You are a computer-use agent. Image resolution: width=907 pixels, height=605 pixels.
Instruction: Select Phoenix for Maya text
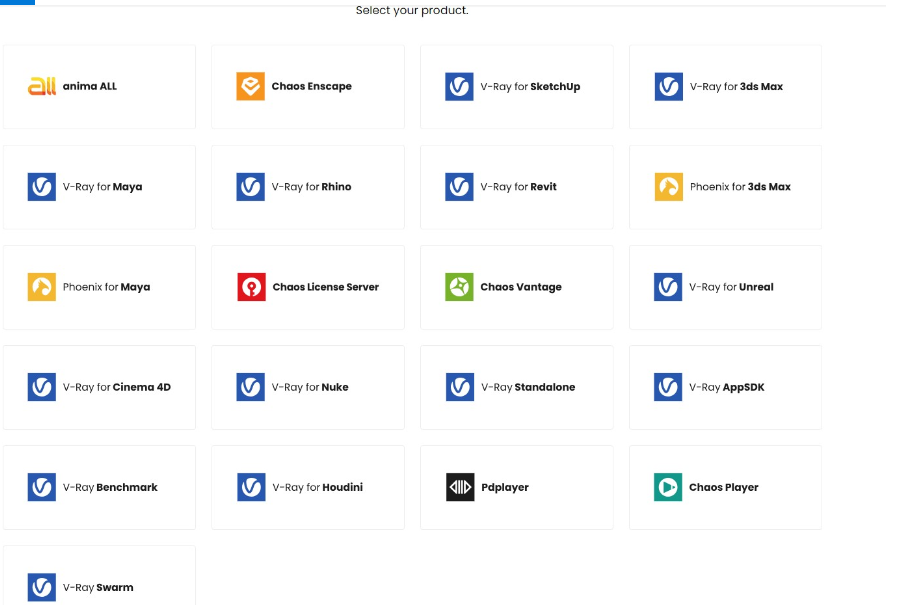[106, 287]
